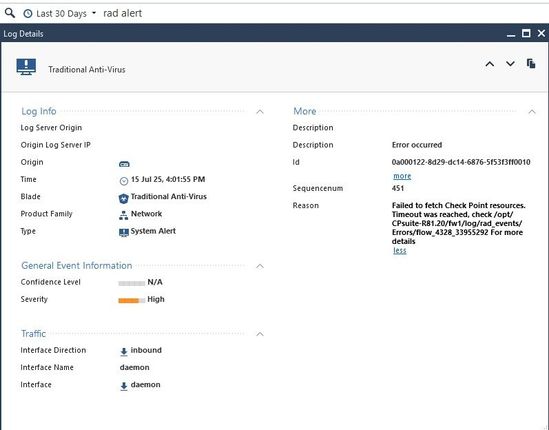Viewport: 549px width, 430px height.
Task: Click the 'Traffic' section heading
Action: (x=34, y=334)
